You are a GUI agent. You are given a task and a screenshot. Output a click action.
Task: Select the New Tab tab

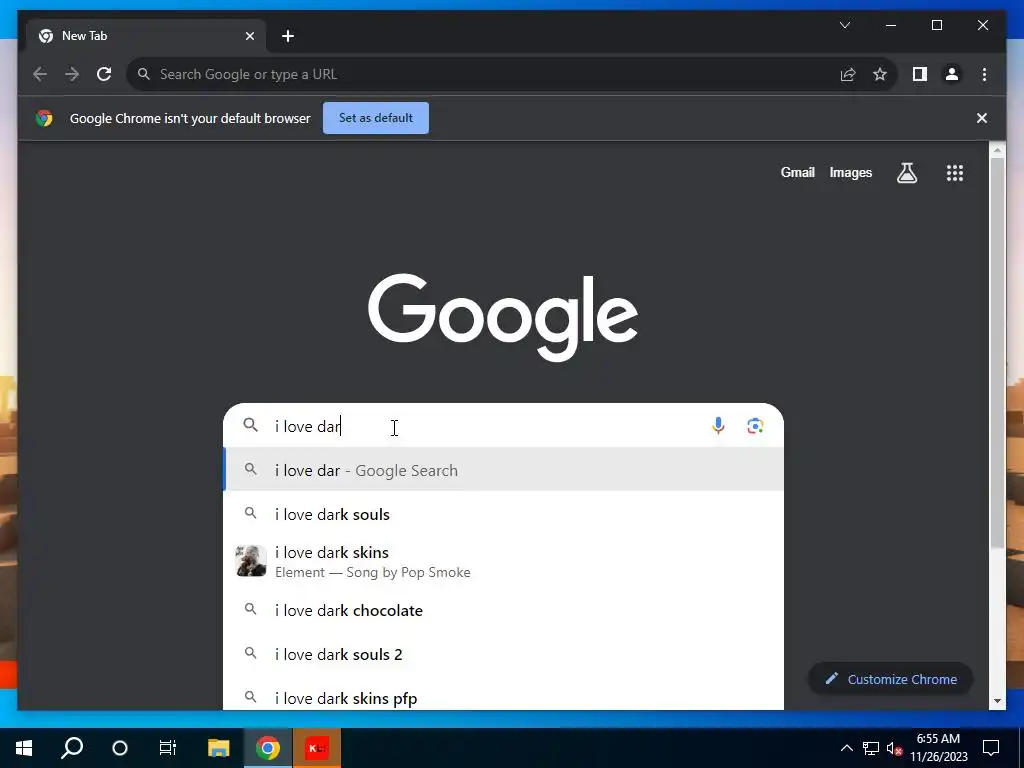tap(147, 36)
